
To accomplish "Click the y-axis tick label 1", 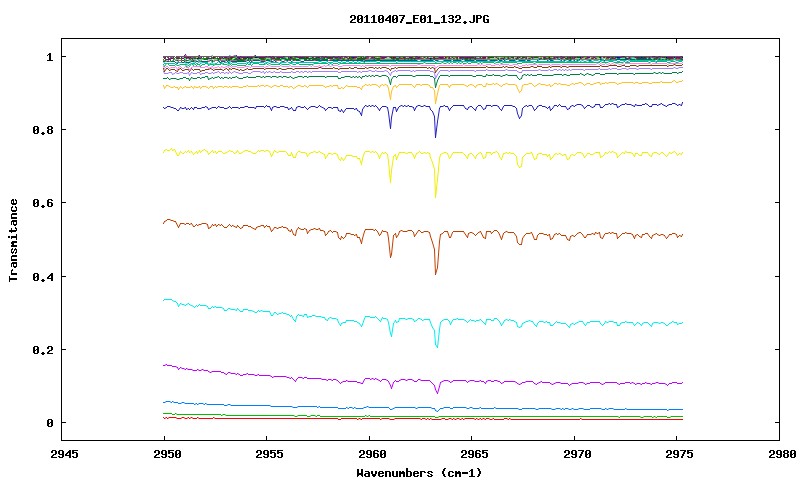I will pyautogui.click(x=49, y=57).
